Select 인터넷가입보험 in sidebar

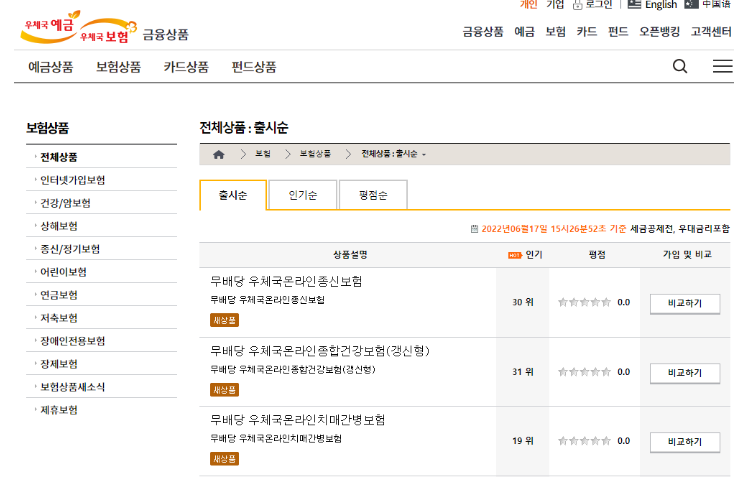(73, 180)
